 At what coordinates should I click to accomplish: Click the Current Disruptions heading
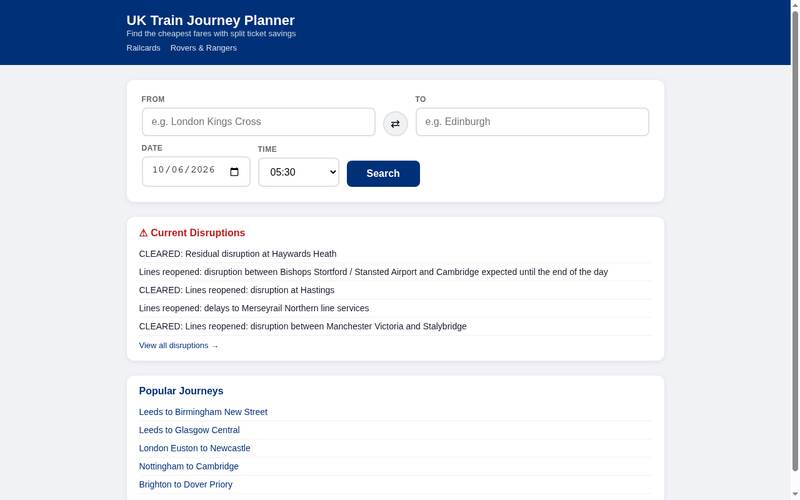(x=192, y=233)
